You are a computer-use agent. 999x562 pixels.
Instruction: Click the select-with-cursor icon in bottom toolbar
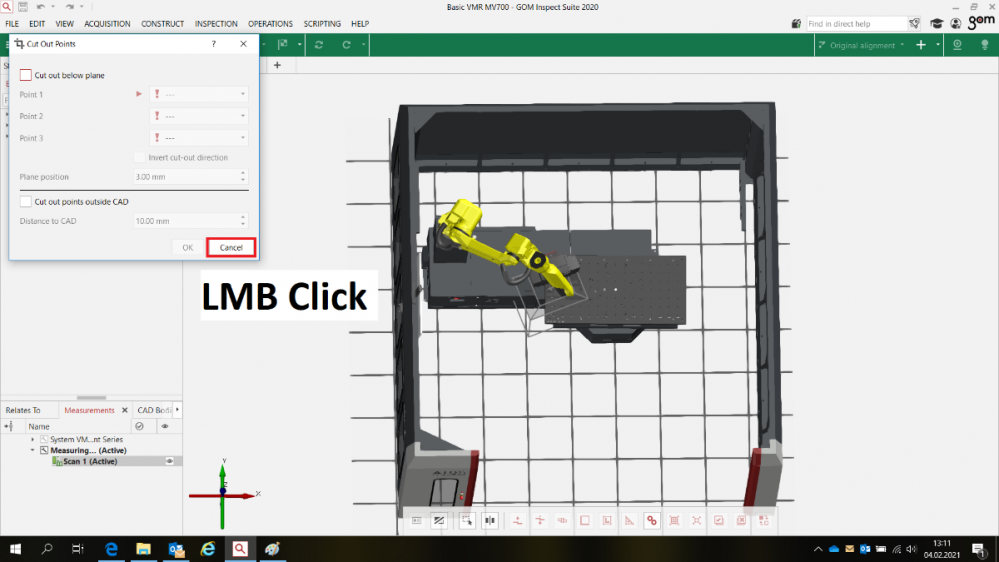tap(467, 520)
